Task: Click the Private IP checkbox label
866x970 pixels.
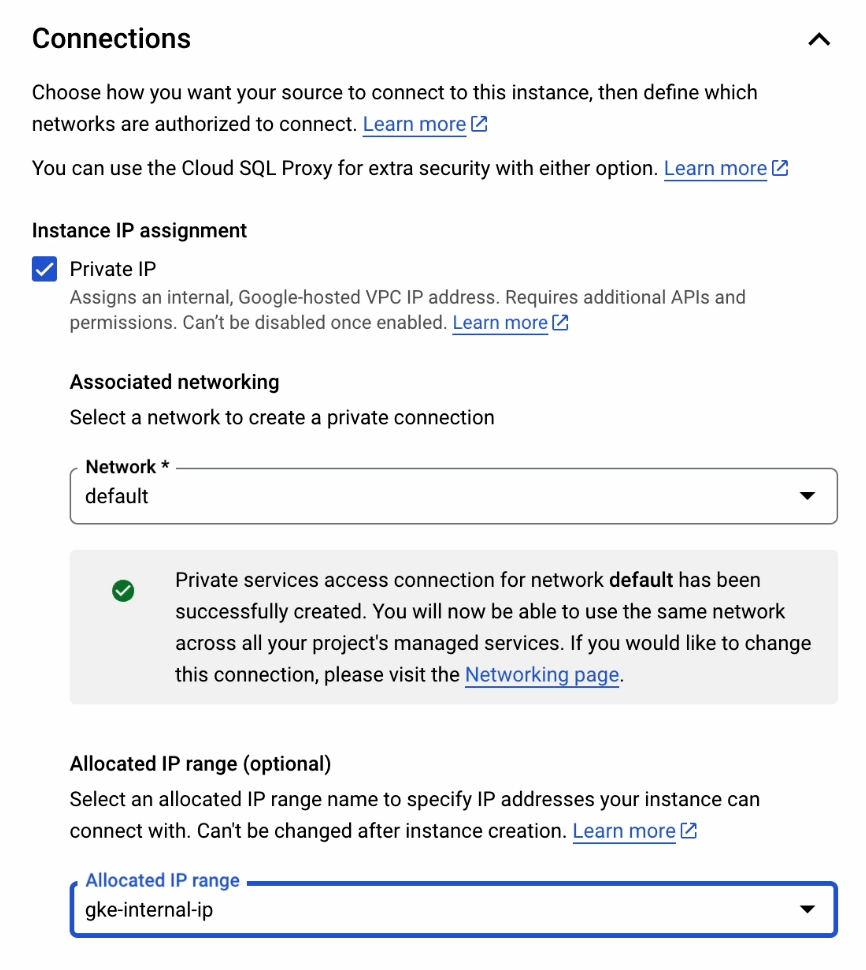Action: coord(113,269)
